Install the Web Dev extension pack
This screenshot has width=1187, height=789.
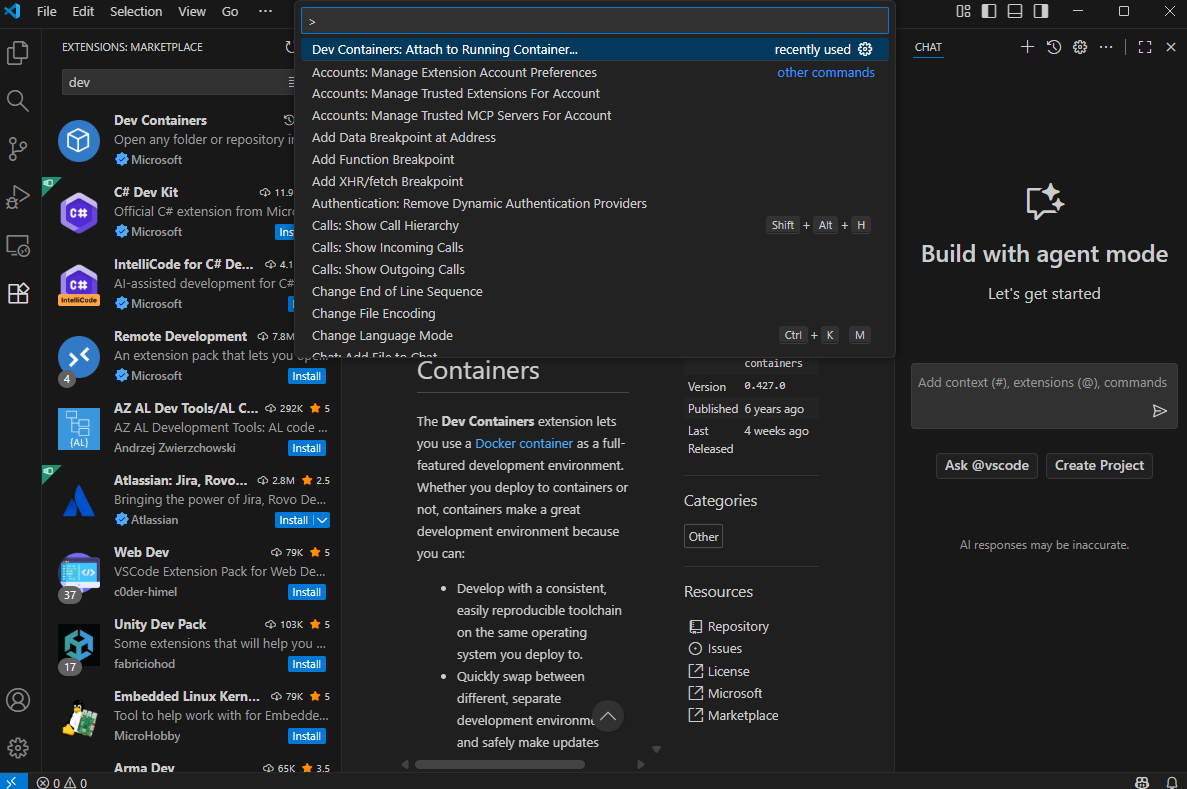[307, 592]
